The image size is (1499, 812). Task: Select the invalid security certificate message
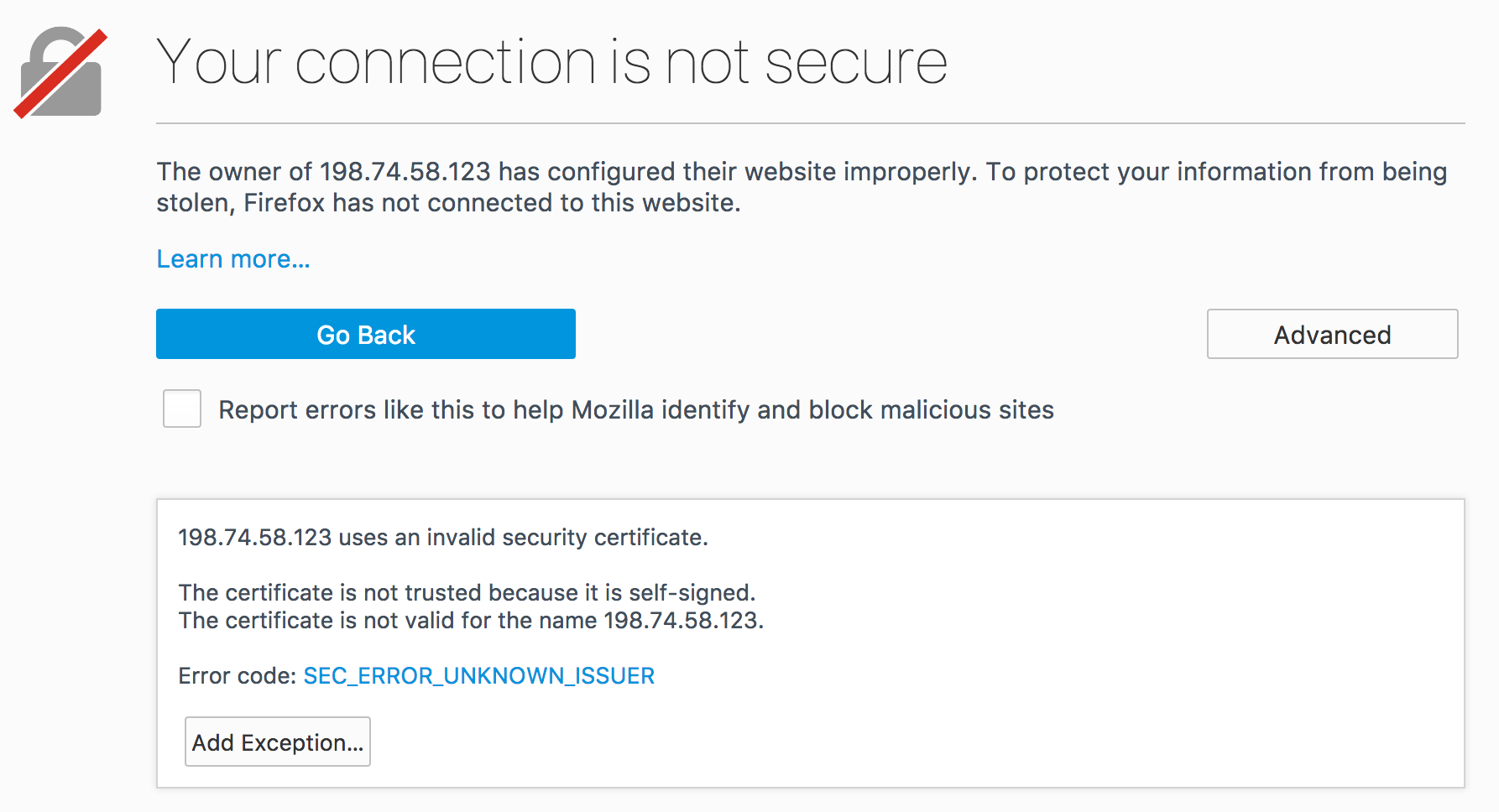[x=443, y=538]
